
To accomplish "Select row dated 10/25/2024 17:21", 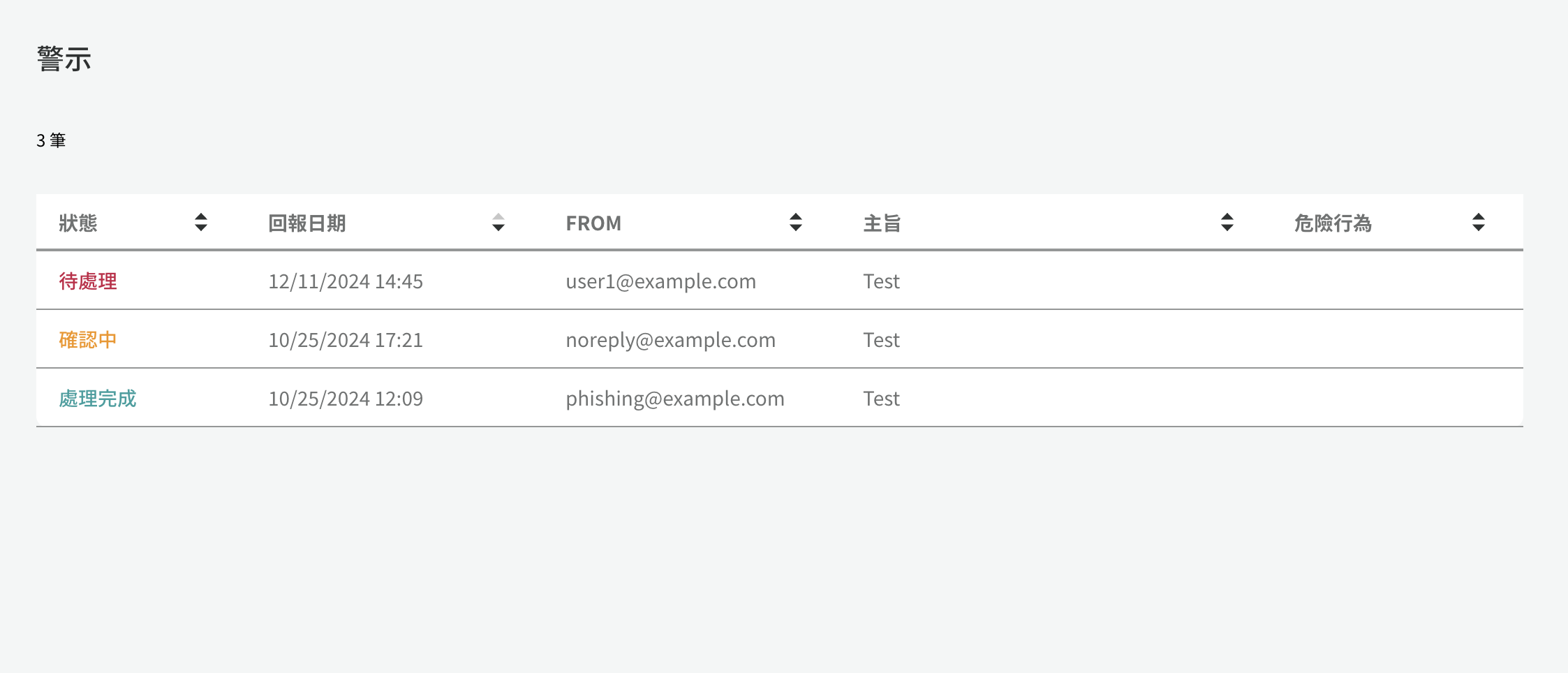I will coord(780,339).
